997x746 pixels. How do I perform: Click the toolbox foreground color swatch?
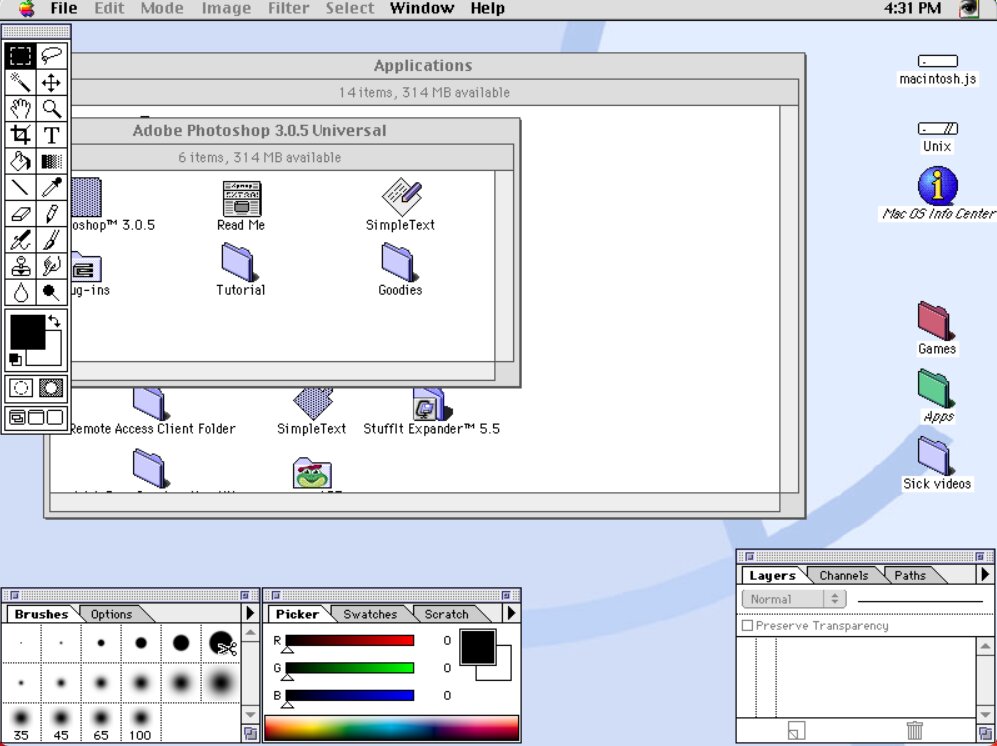pos(27,331)
